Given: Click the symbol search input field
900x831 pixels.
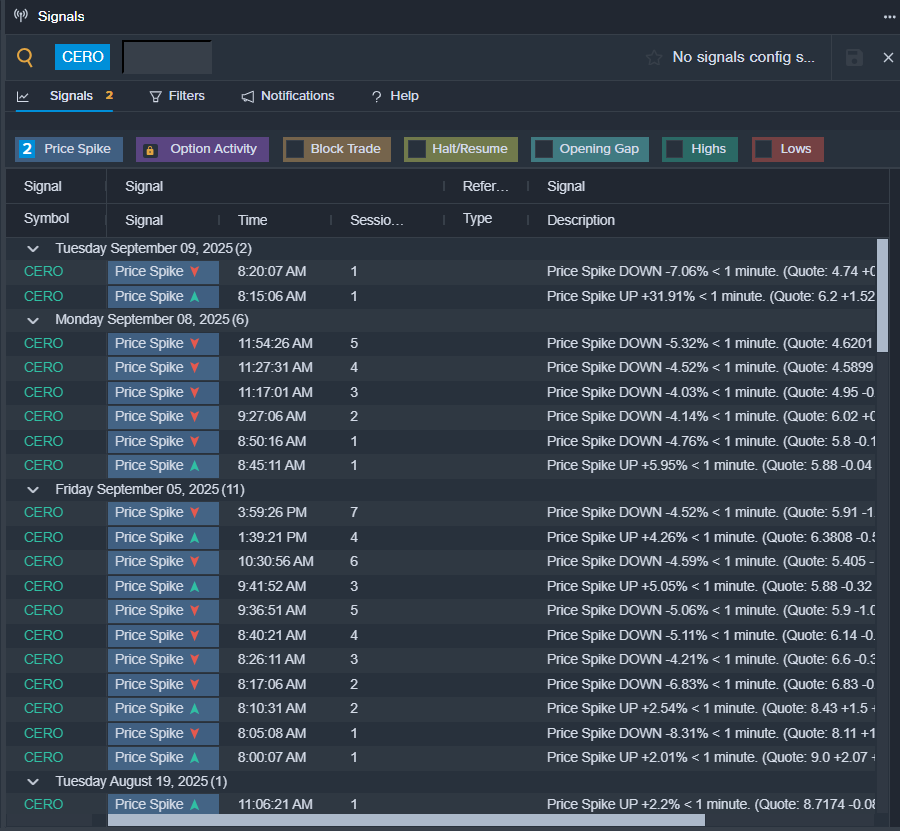Looking at the screenshot, I should [x=167, y=57].
